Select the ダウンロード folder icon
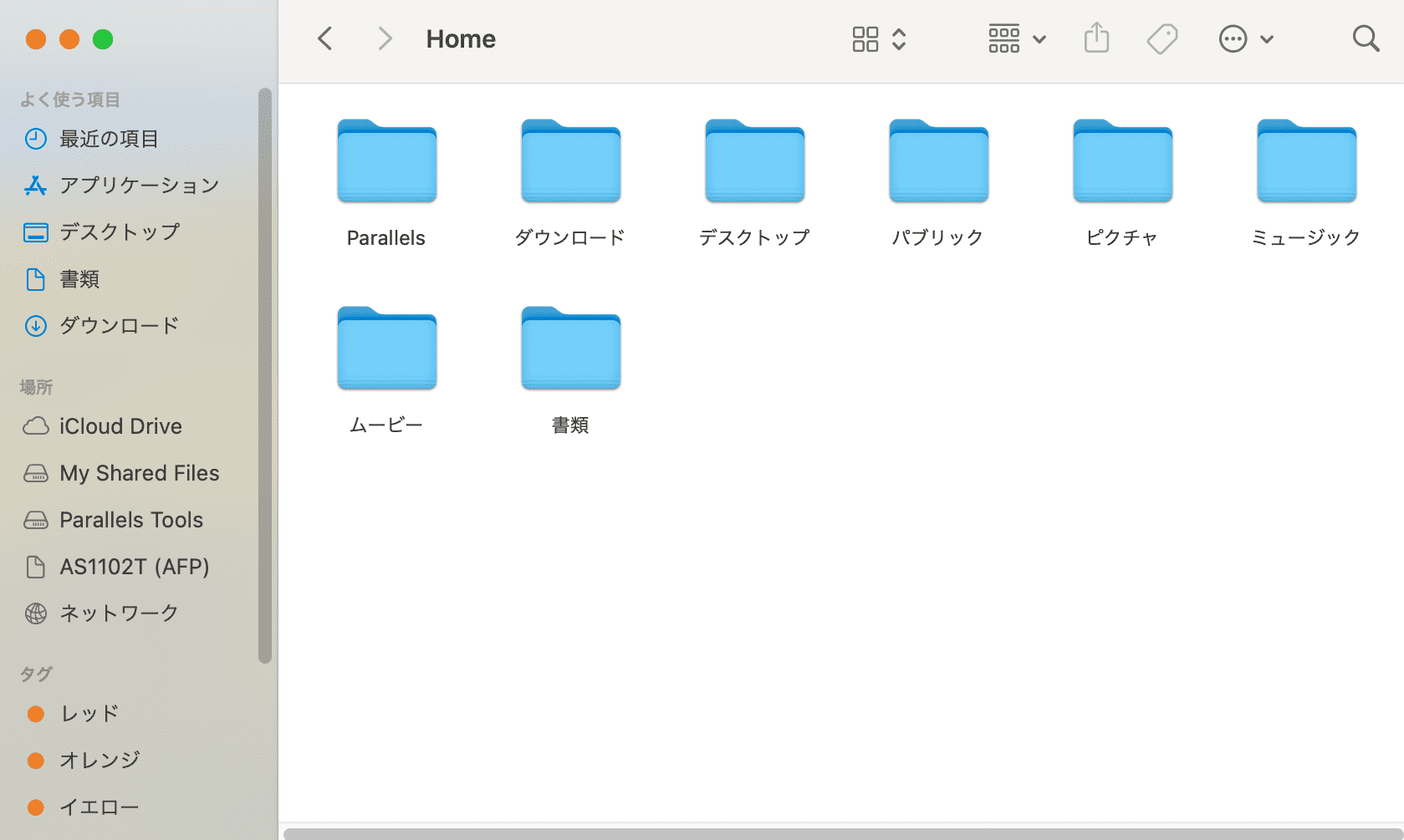This screenshot has width=1404, height=840. click(x=570, y=161)
